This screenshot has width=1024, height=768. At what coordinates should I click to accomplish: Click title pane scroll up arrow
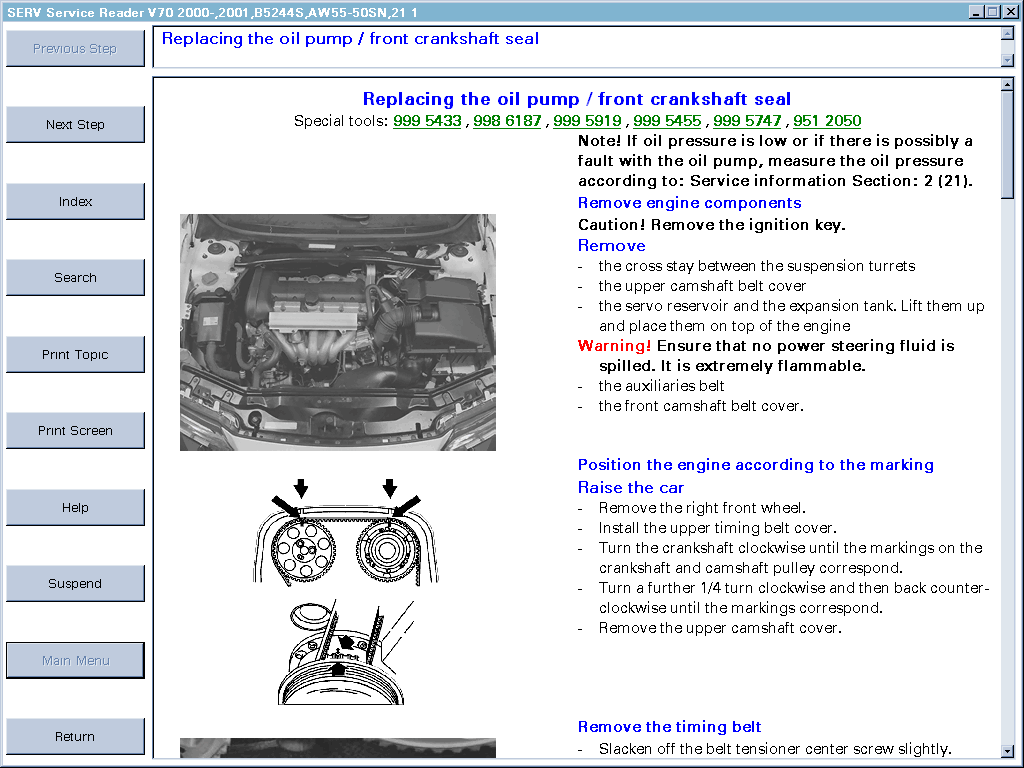coord(1007,34)
